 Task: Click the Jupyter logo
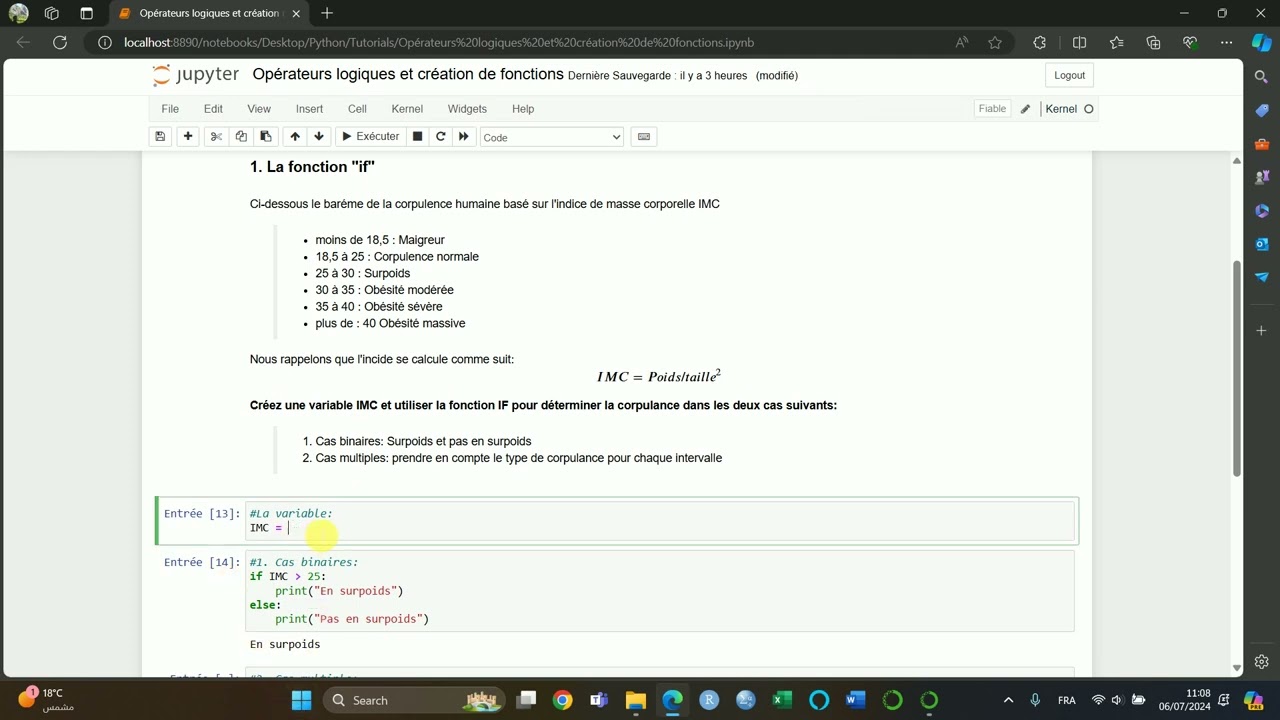tap(196, 75)
